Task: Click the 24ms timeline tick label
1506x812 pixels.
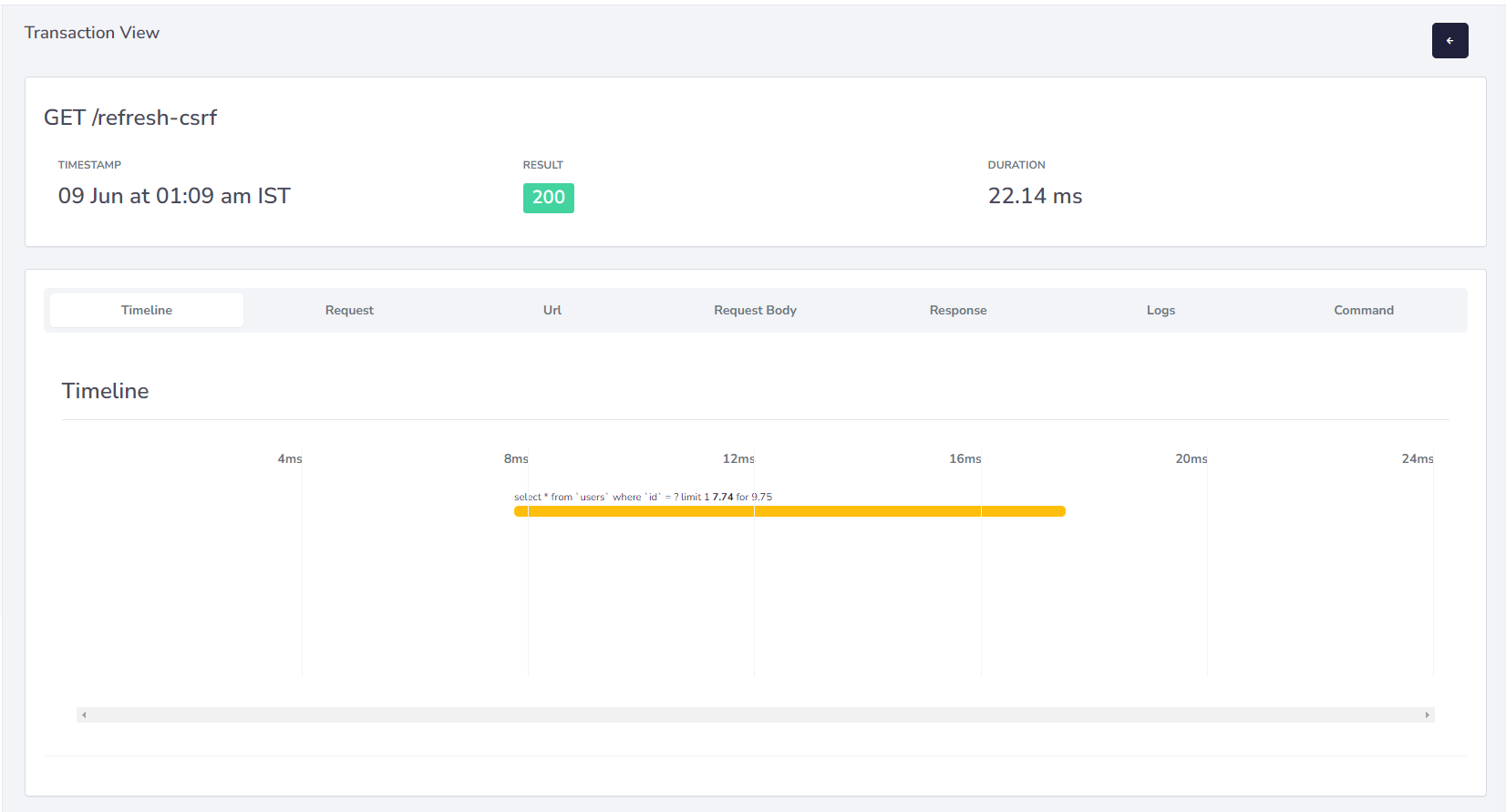Action: 1418,458
